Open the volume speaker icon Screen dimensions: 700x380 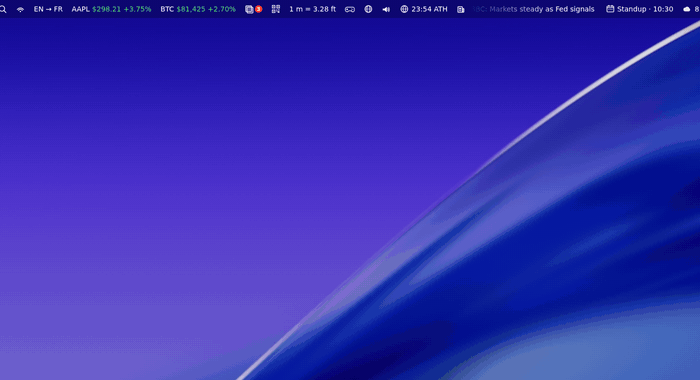pos(386,9)
